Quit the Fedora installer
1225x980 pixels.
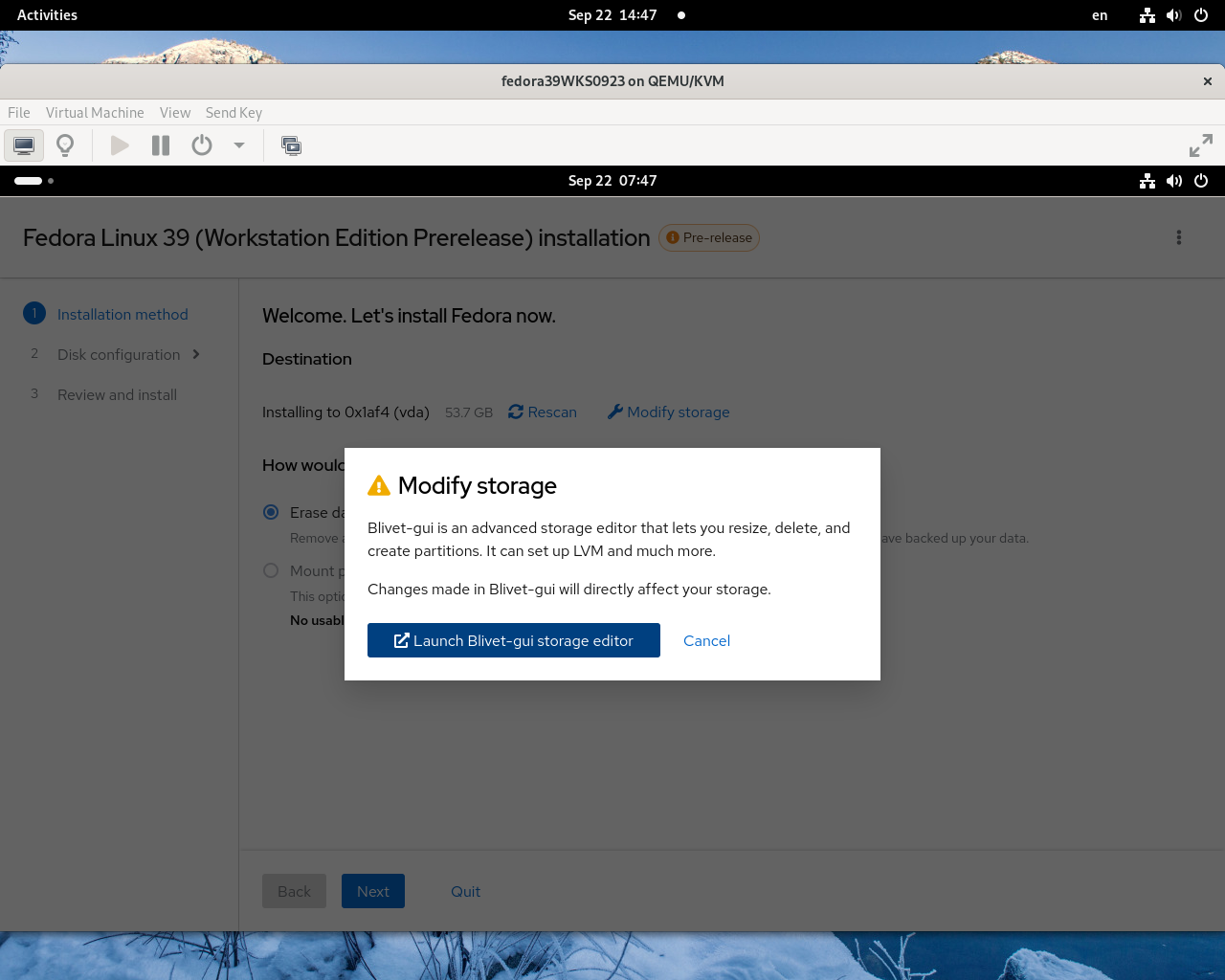tap(465, 891)
